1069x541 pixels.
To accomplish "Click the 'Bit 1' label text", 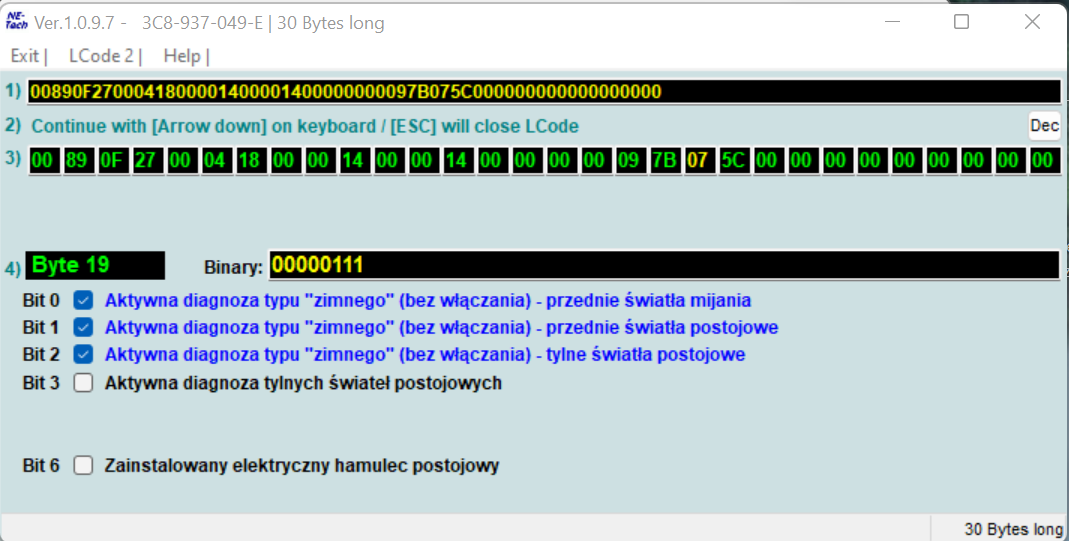I will 41,328.
